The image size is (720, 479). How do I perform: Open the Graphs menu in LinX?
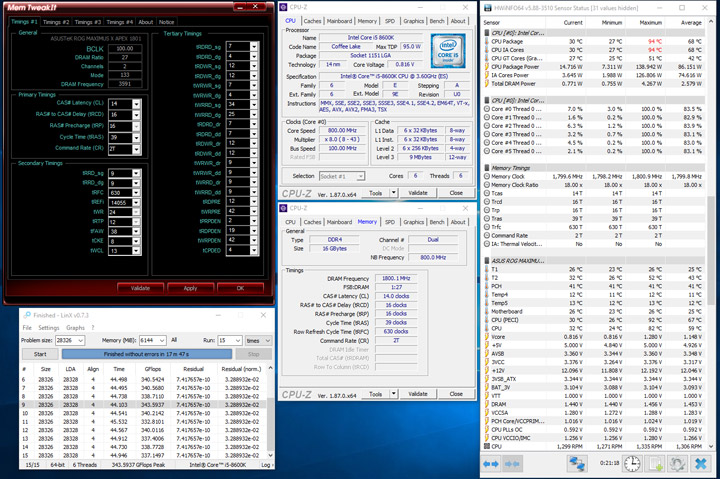pos(75,327)
